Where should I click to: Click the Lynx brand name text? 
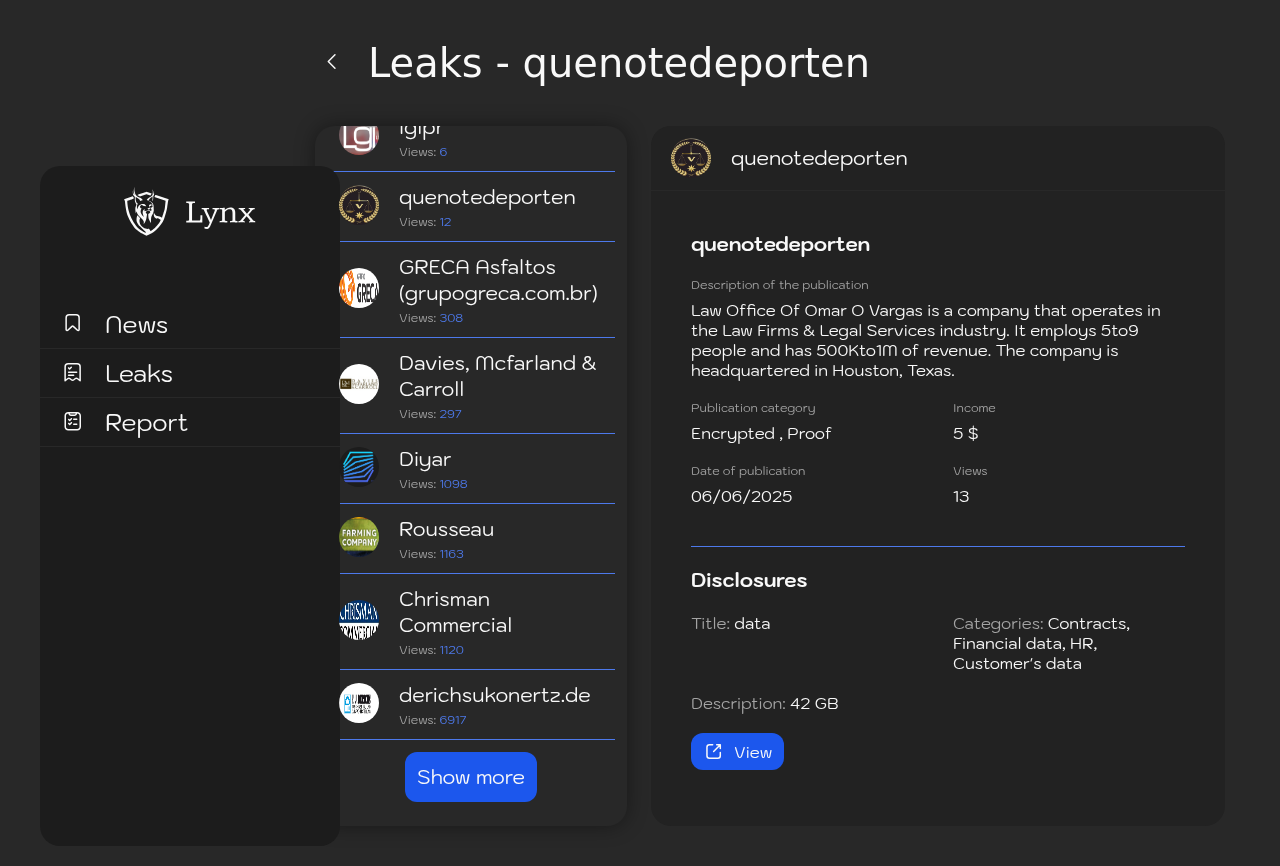pos(220,213)
